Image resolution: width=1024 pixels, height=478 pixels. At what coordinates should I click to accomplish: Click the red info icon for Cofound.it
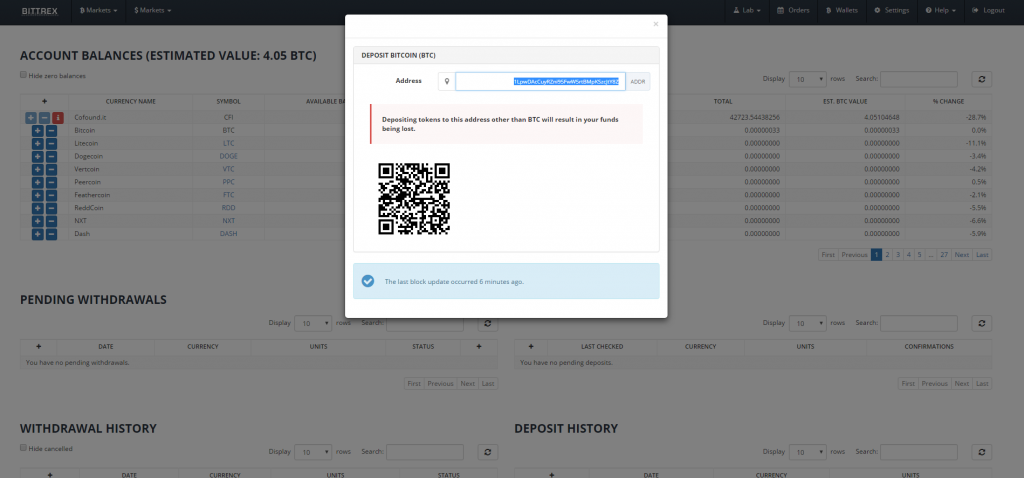58,118
